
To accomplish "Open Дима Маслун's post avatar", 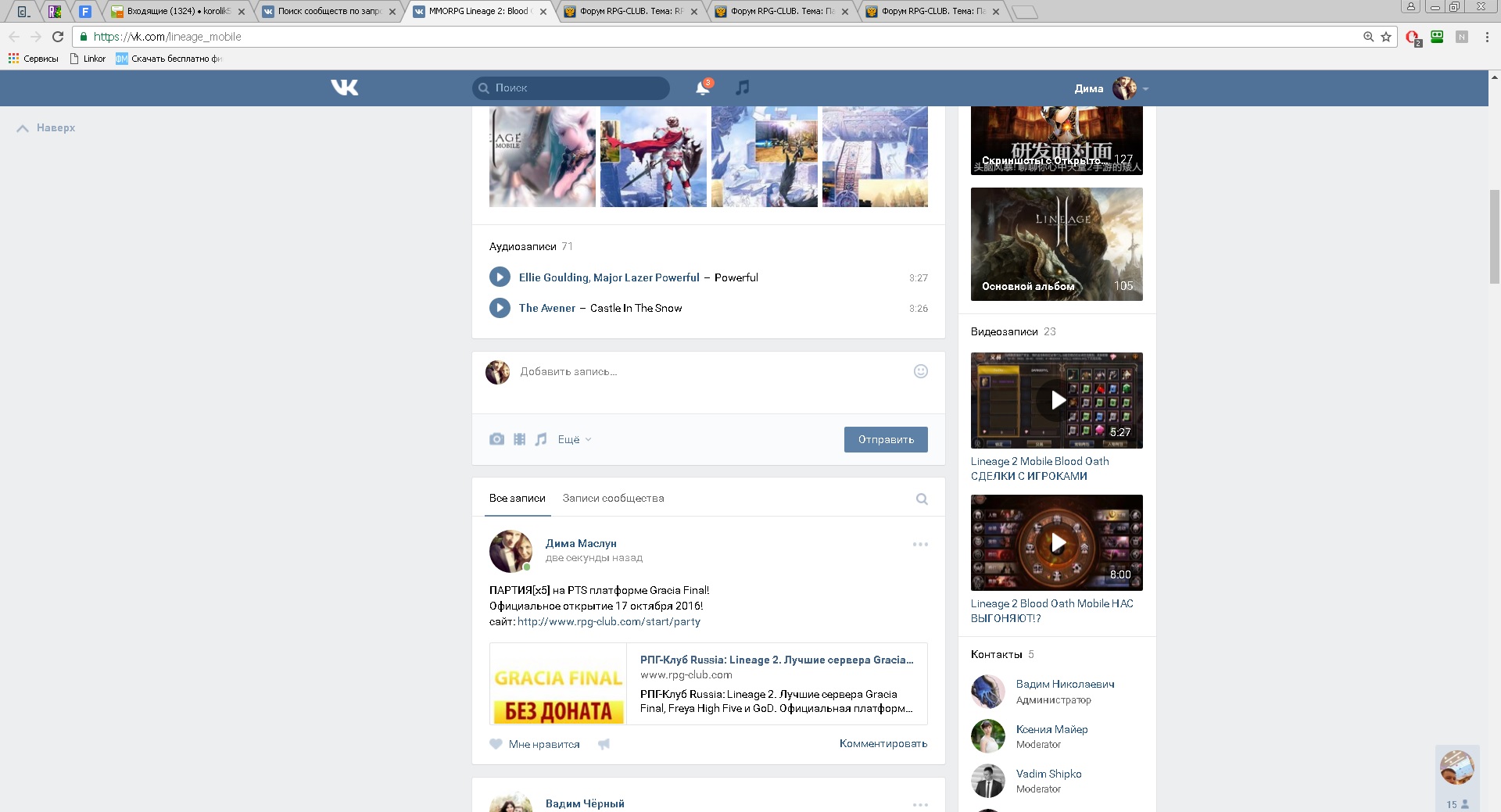I will coord(510,551).
